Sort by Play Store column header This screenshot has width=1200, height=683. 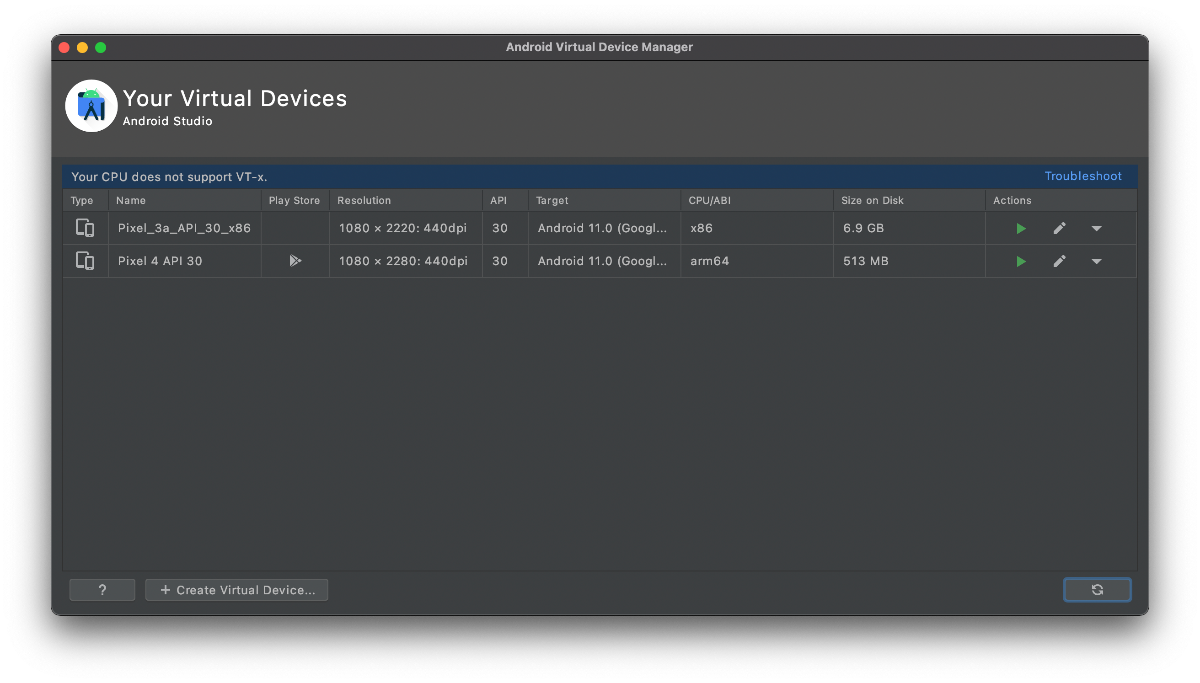click(295, 200)
